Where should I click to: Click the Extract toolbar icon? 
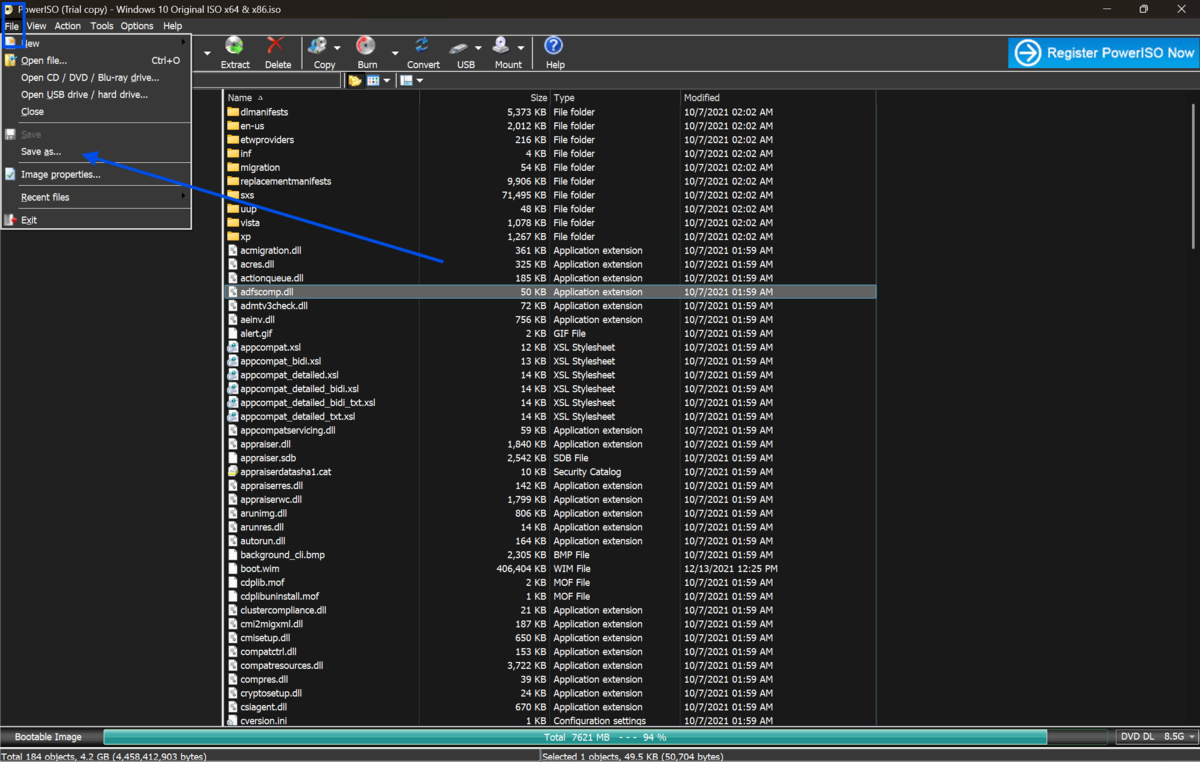(235, 46)
